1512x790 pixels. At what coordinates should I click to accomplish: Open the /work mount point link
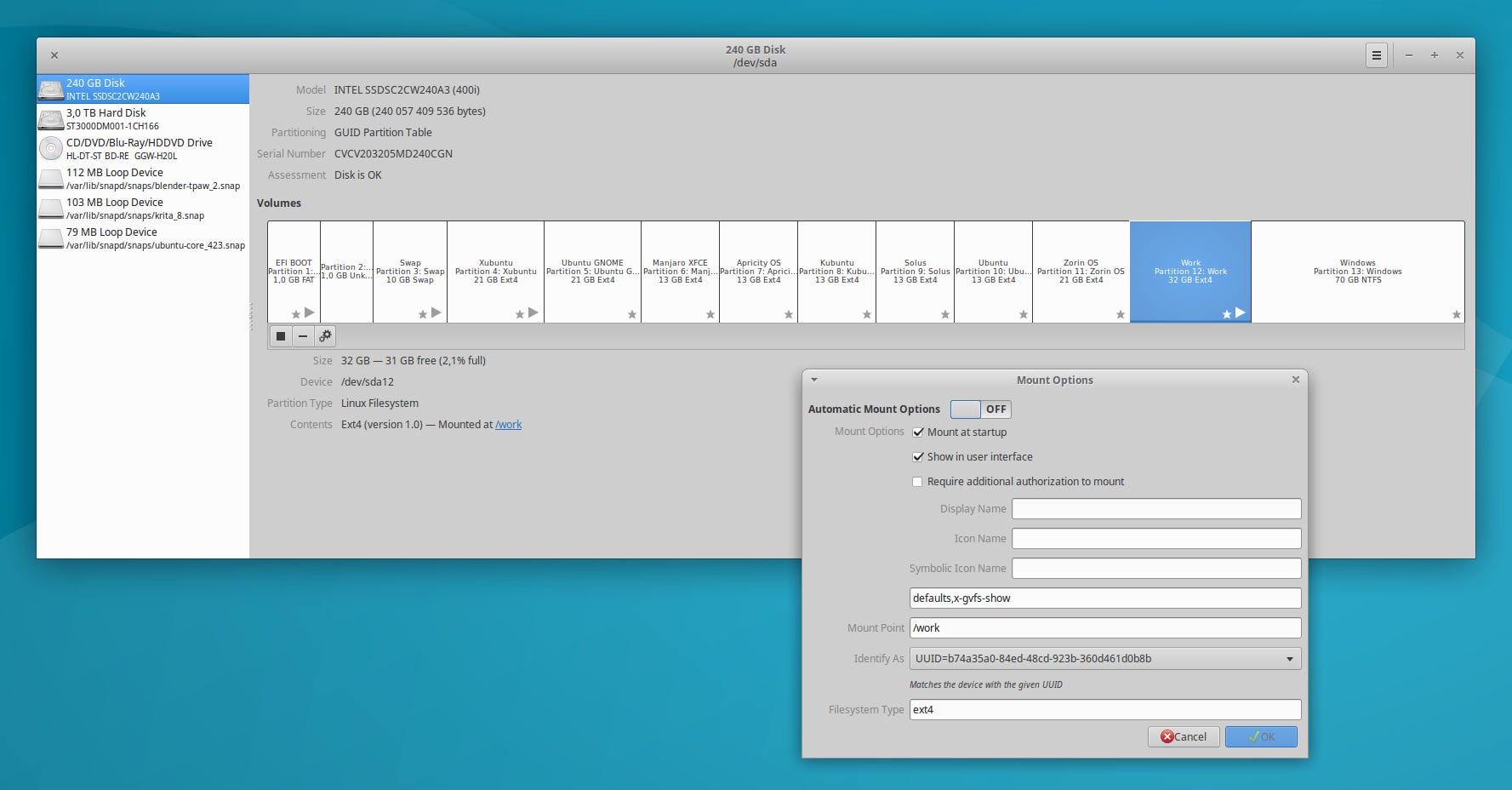click(509, 425)
